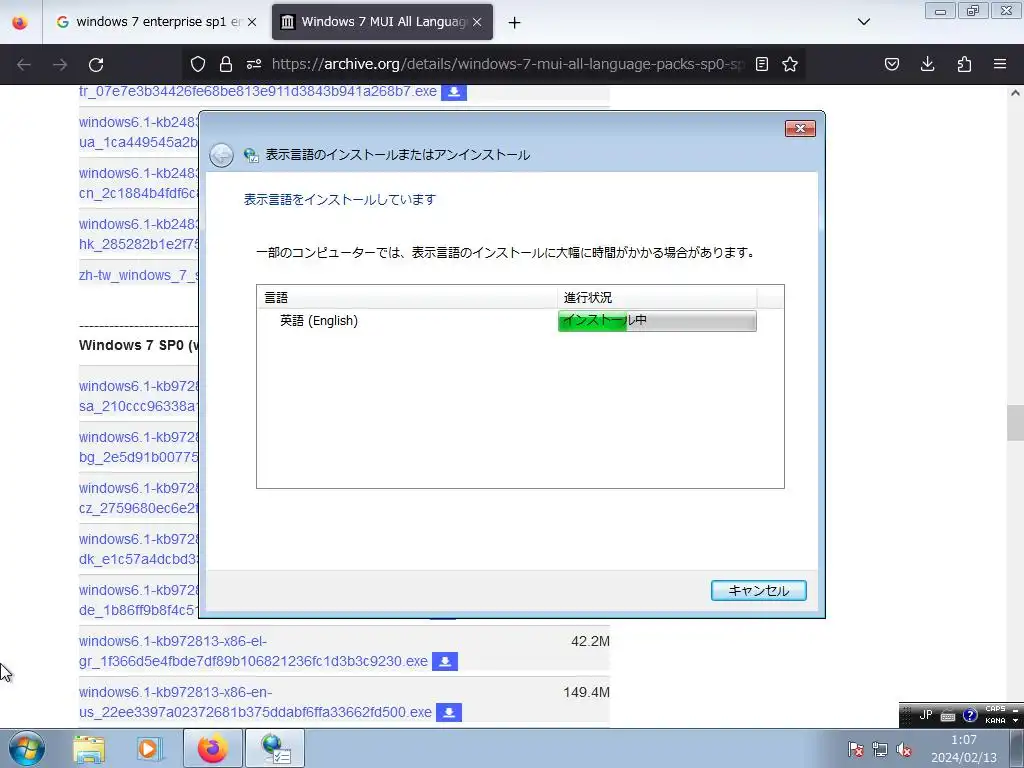
Task: Open the tr_07e7e3b34426 exe link
Action: pyautogui.click(x=258, y=91)
